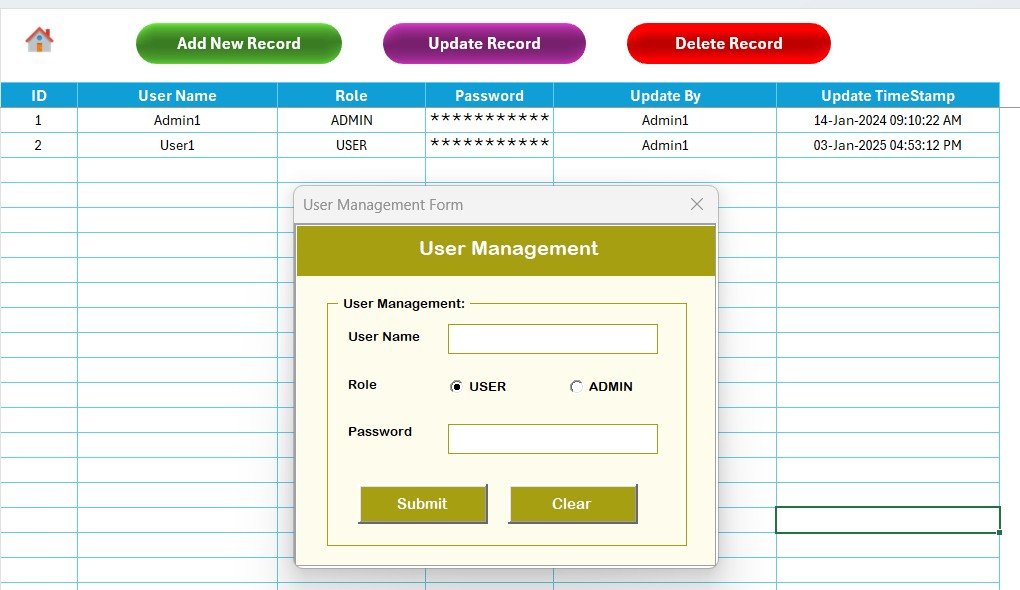
Task: Select the USER role radio button
Action: [457, 387]
